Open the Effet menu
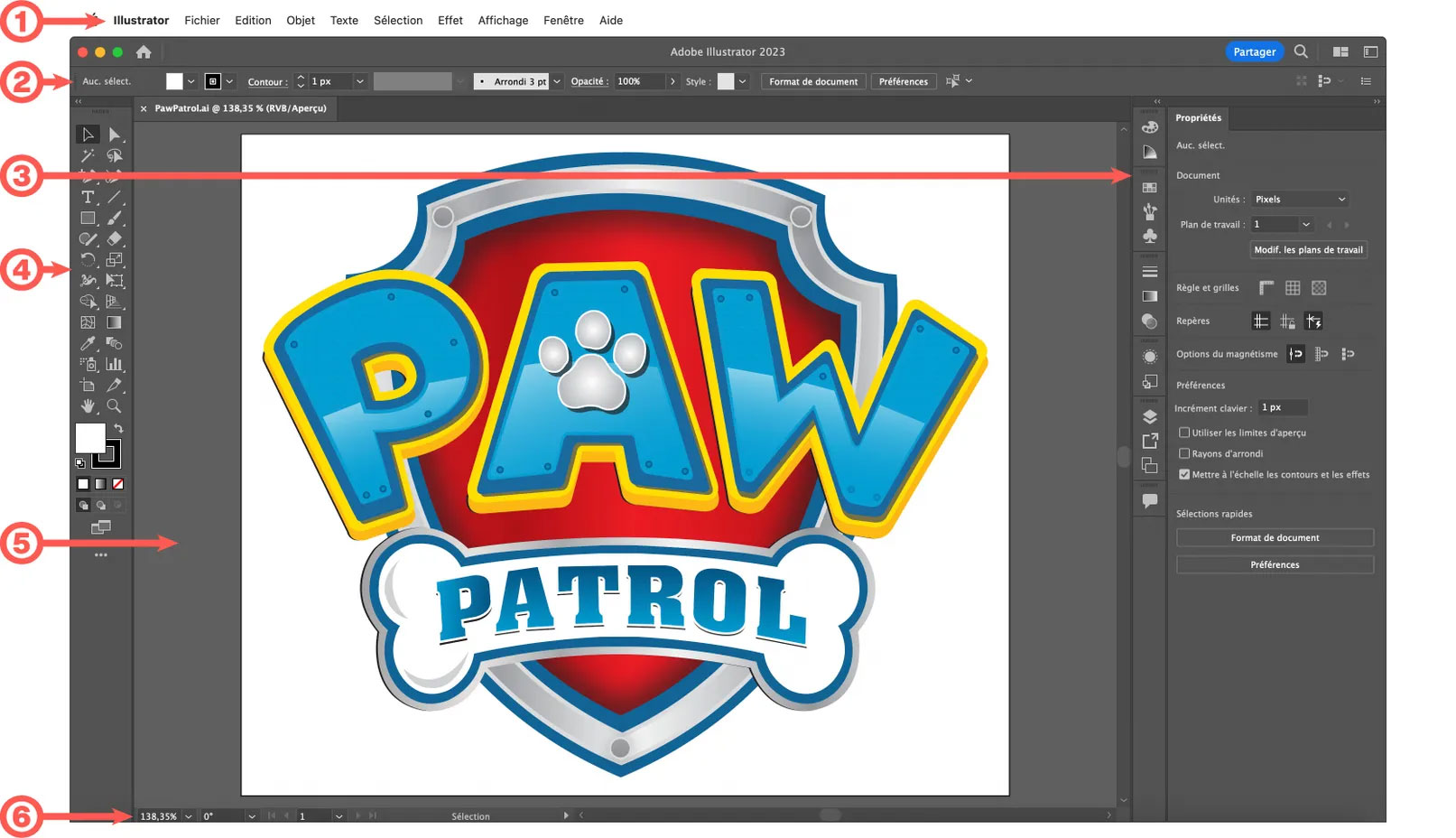 point(450,20)
